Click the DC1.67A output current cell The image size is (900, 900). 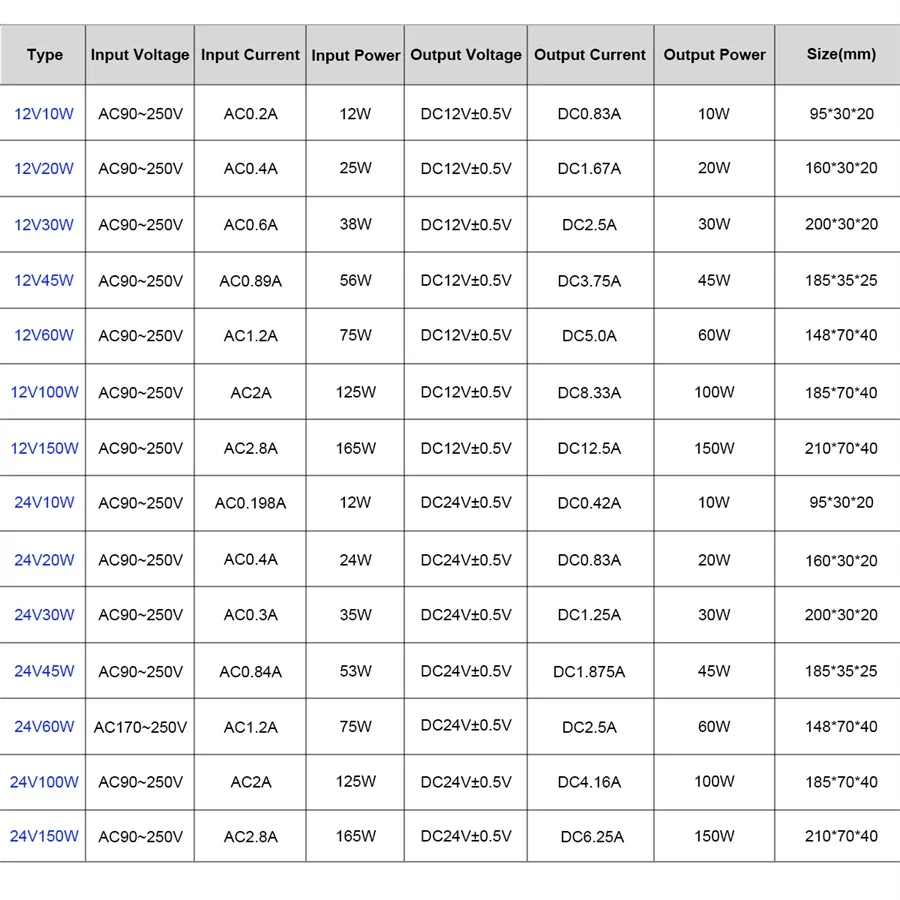[589, 169]
